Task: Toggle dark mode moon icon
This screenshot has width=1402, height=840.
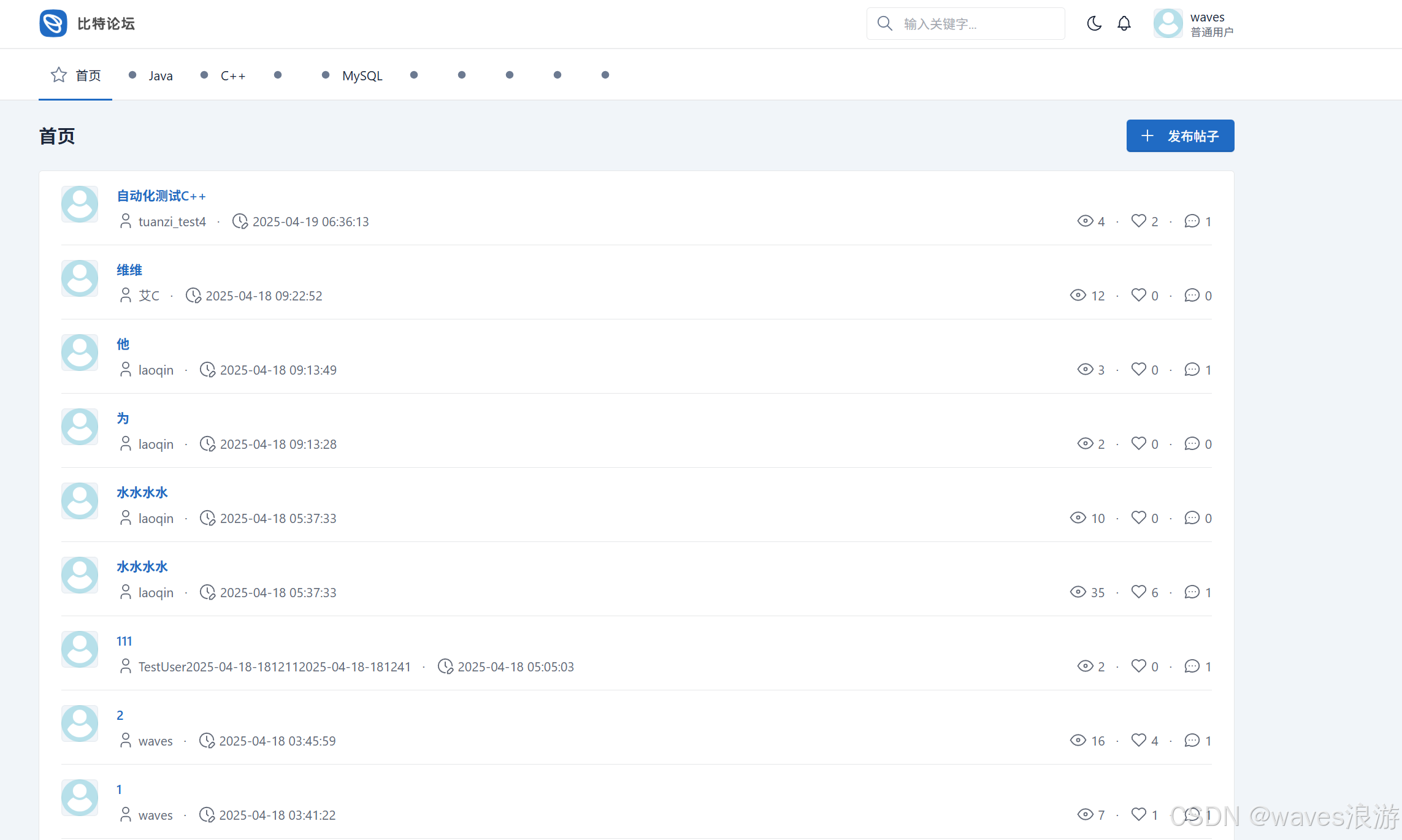Action: (x=1094, y=23)
